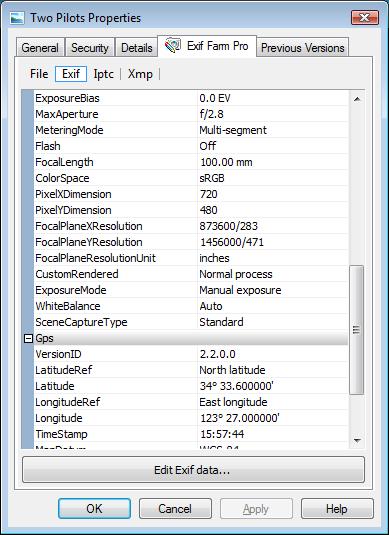Switch to the Security tab
Viewport: 389px width, 535px height.
point(89,48)
